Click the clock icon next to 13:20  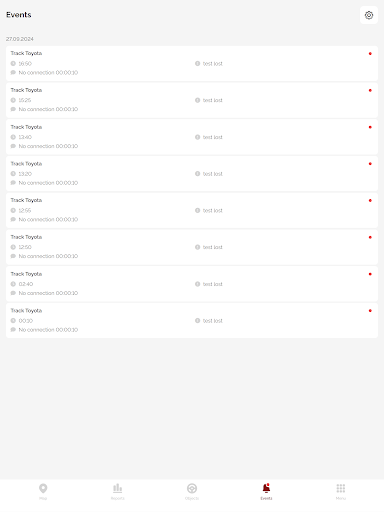(13, 174)
